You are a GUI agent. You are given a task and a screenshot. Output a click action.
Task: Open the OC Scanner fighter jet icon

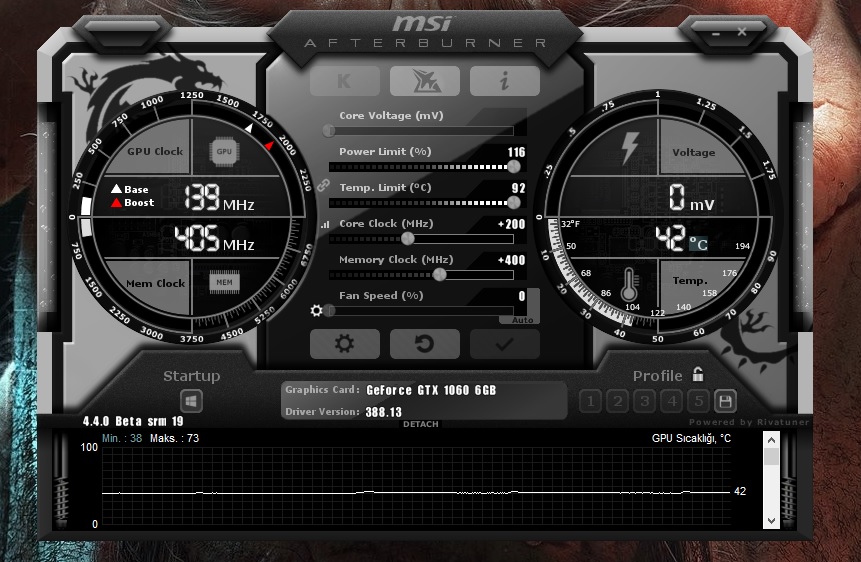[424, 81]
